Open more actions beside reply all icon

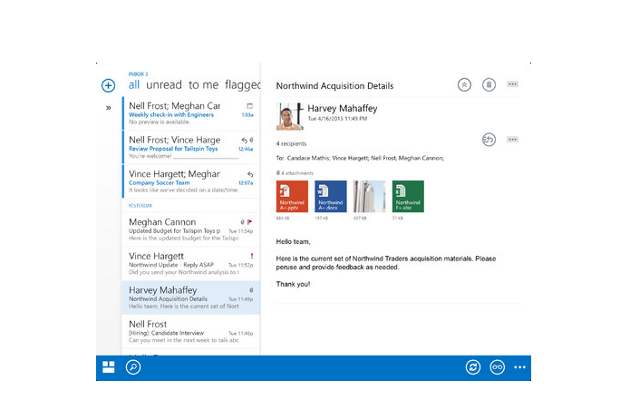tap(512, 140)
